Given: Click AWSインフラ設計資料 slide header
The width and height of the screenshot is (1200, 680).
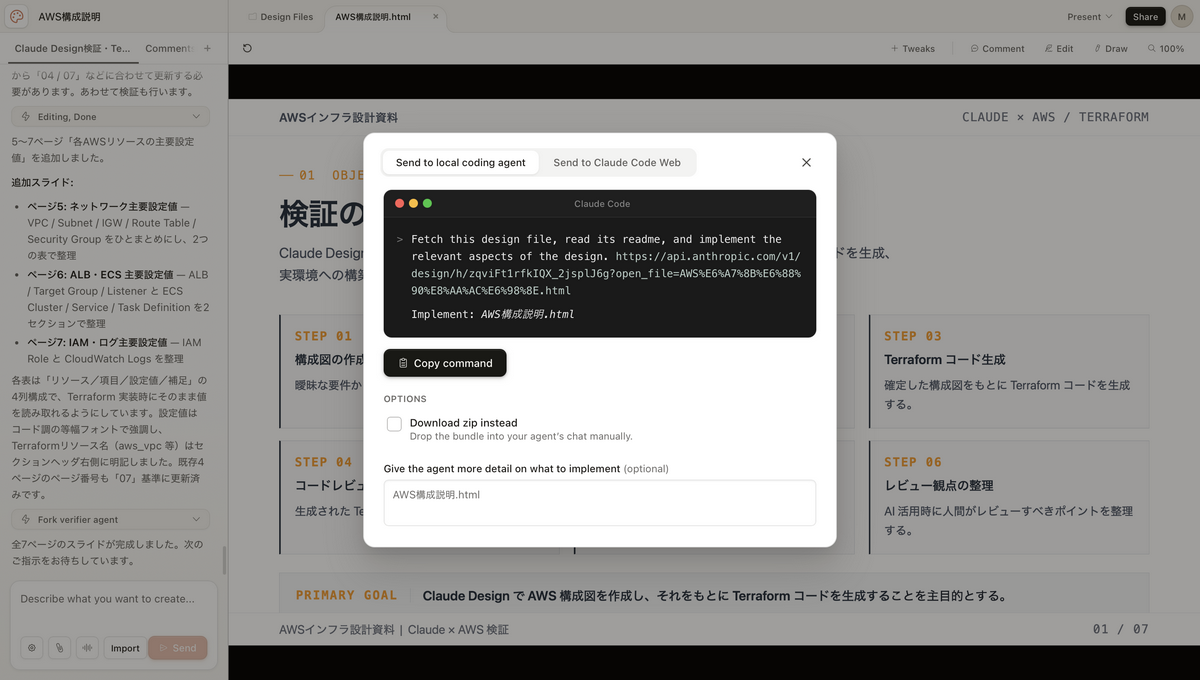Looking at the screenshot, I should coord(338,117).
